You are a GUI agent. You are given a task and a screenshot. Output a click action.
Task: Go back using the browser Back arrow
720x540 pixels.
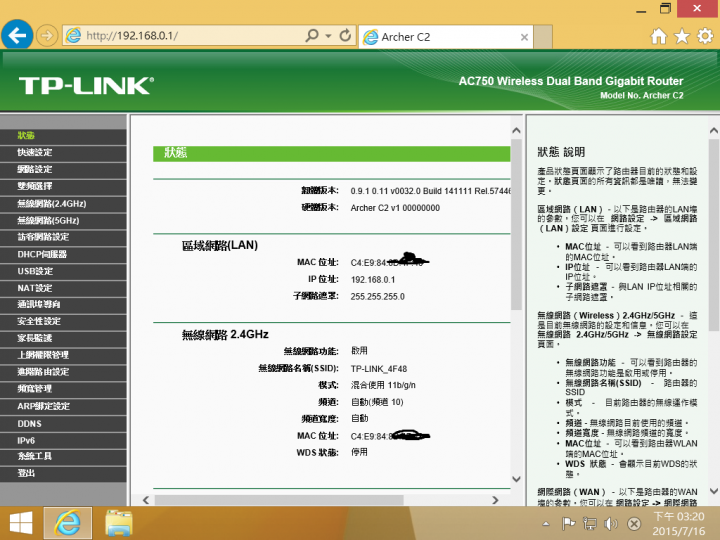[17, 35]
